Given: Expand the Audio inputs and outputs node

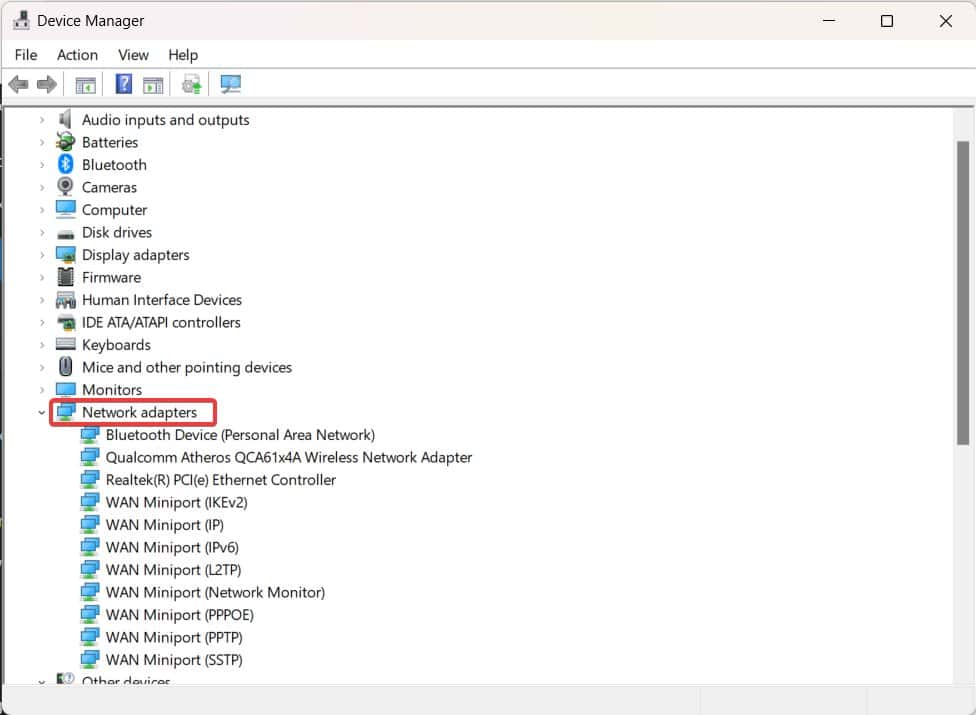Looking at the screenshot, I should coord(42,120).
